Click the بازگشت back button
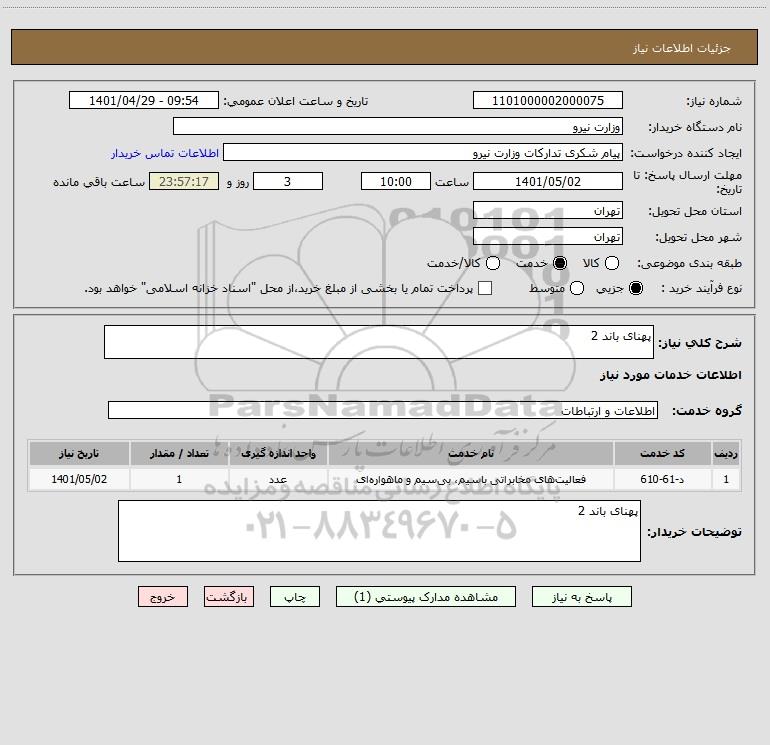This screenshot has width=770, height=745. click(x=229, y=597)
